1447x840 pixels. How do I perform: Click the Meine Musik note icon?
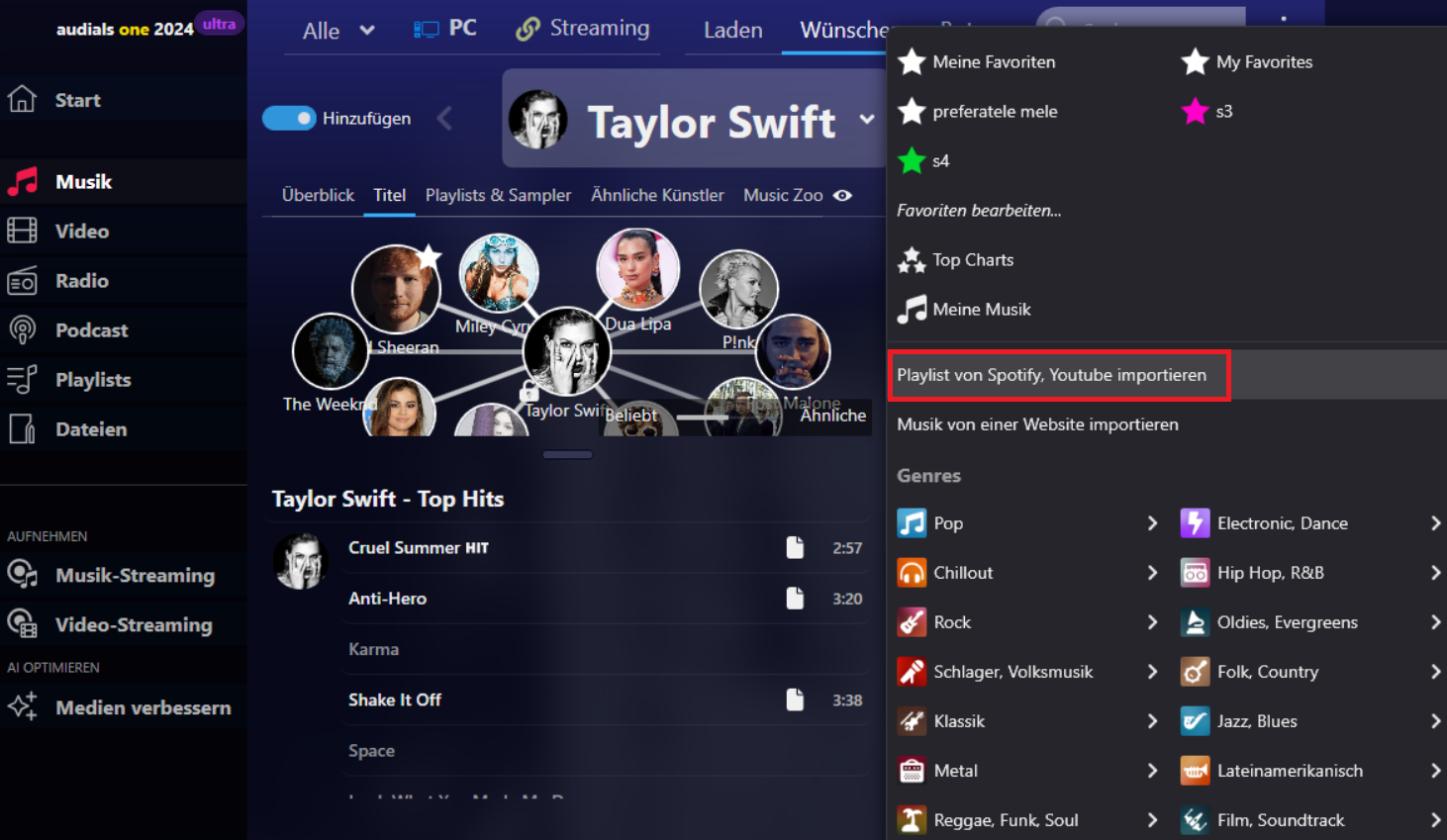click(912, 309)
